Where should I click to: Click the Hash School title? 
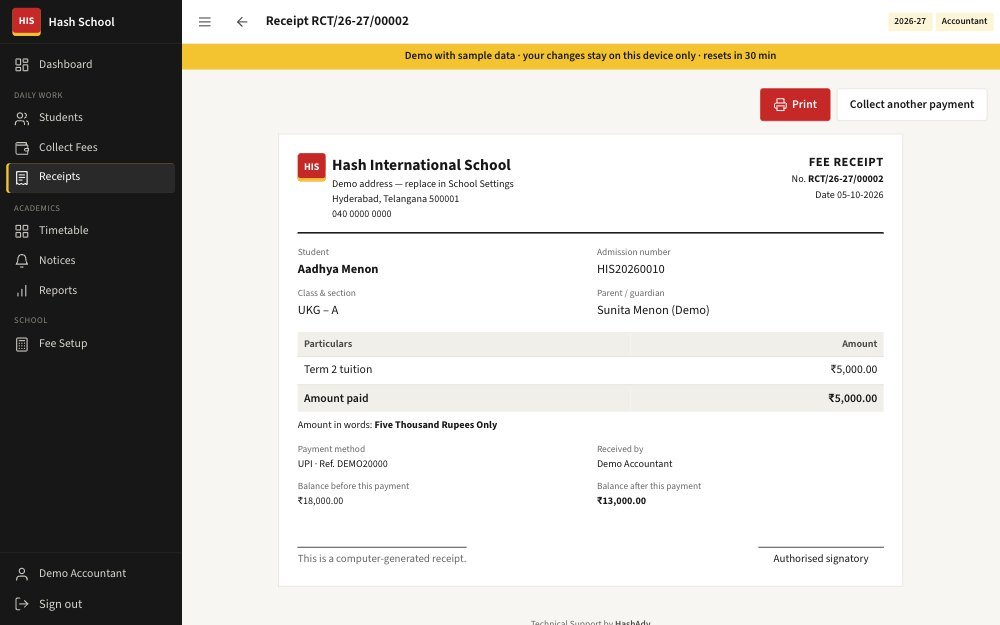82,22
